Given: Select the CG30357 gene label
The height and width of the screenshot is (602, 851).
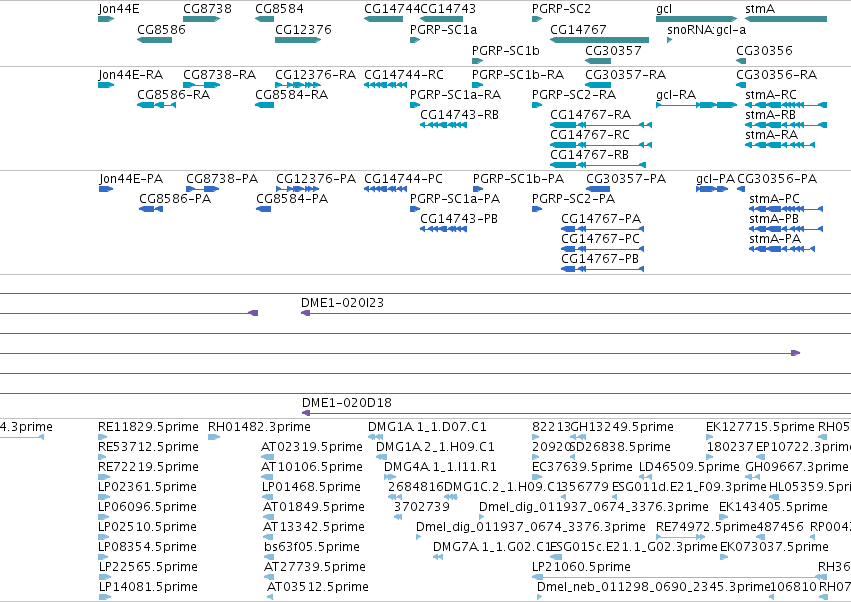Looking at the screenshot, I should pos(613,50).
